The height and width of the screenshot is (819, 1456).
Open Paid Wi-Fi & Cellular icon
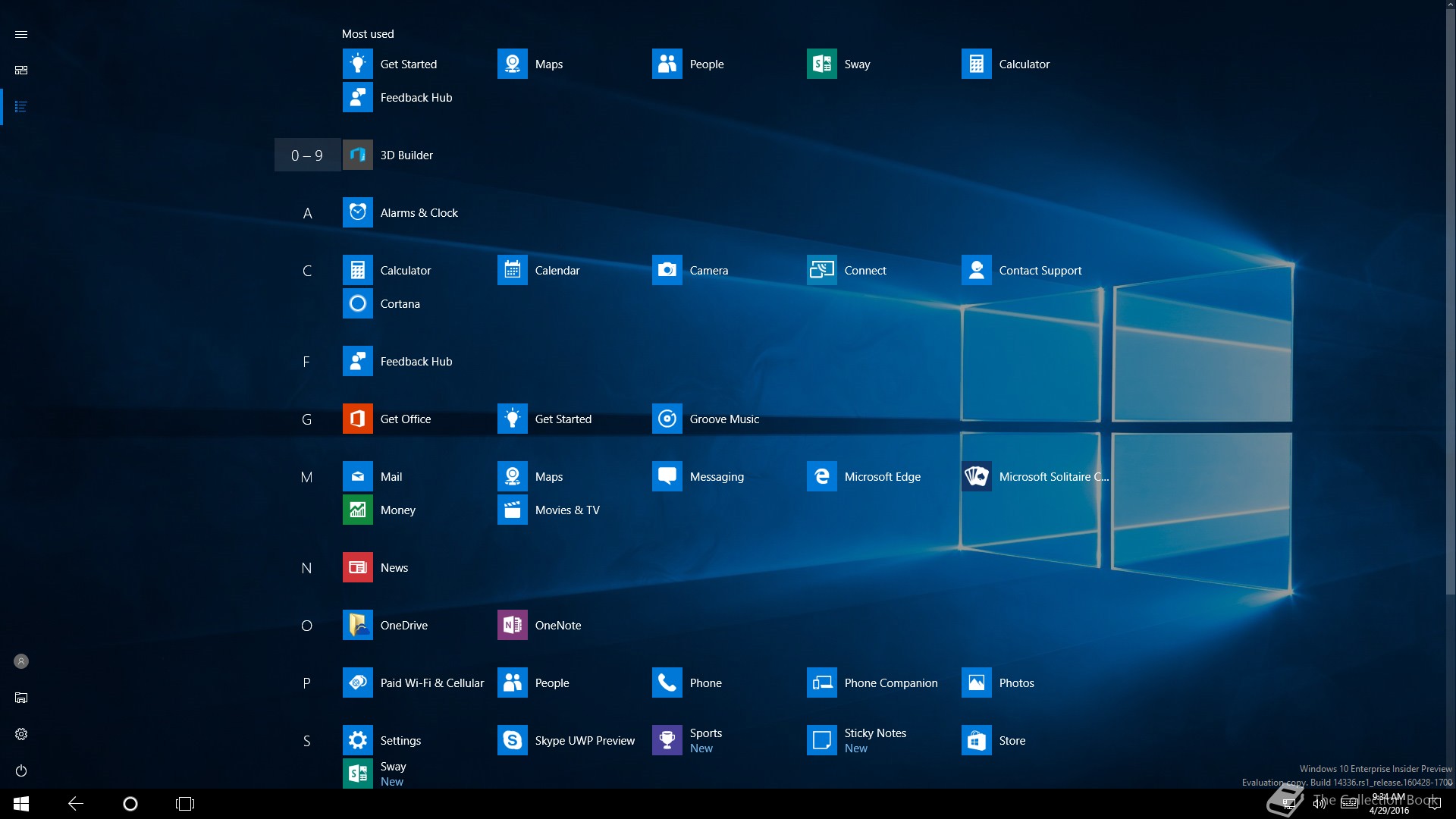[357, 682]
